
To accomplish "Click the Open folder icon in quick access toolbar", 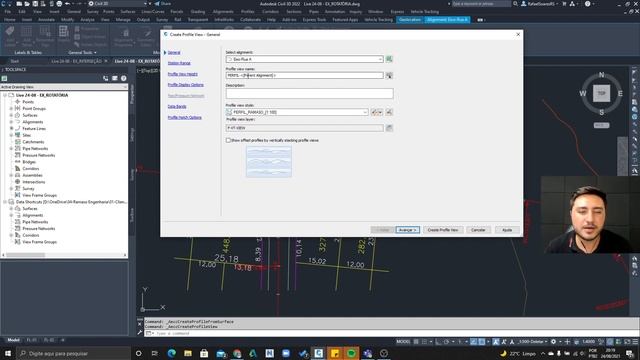I will tap(27, 4).
